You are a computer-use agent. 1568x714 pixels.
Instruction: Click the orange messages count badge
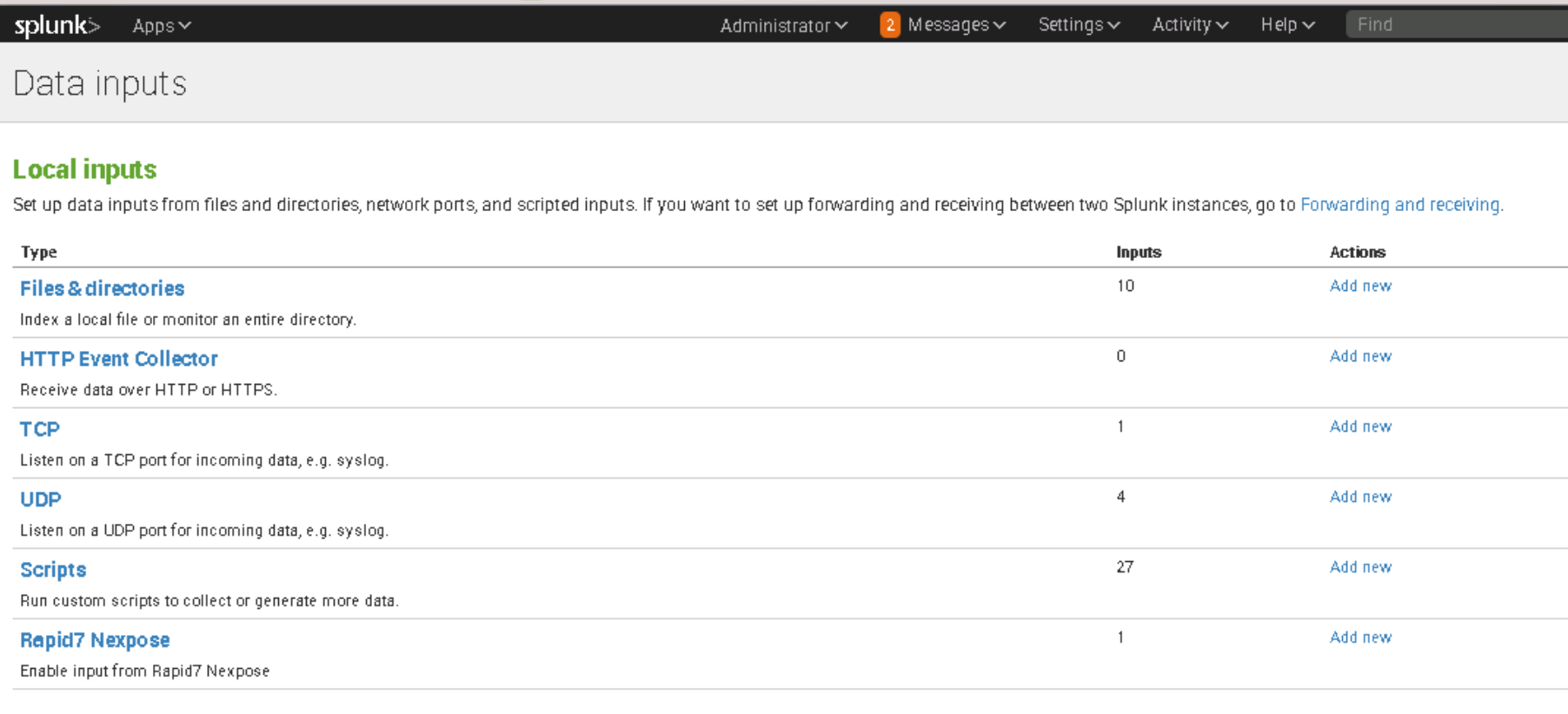pyautogui.click(x=889, y=25)
